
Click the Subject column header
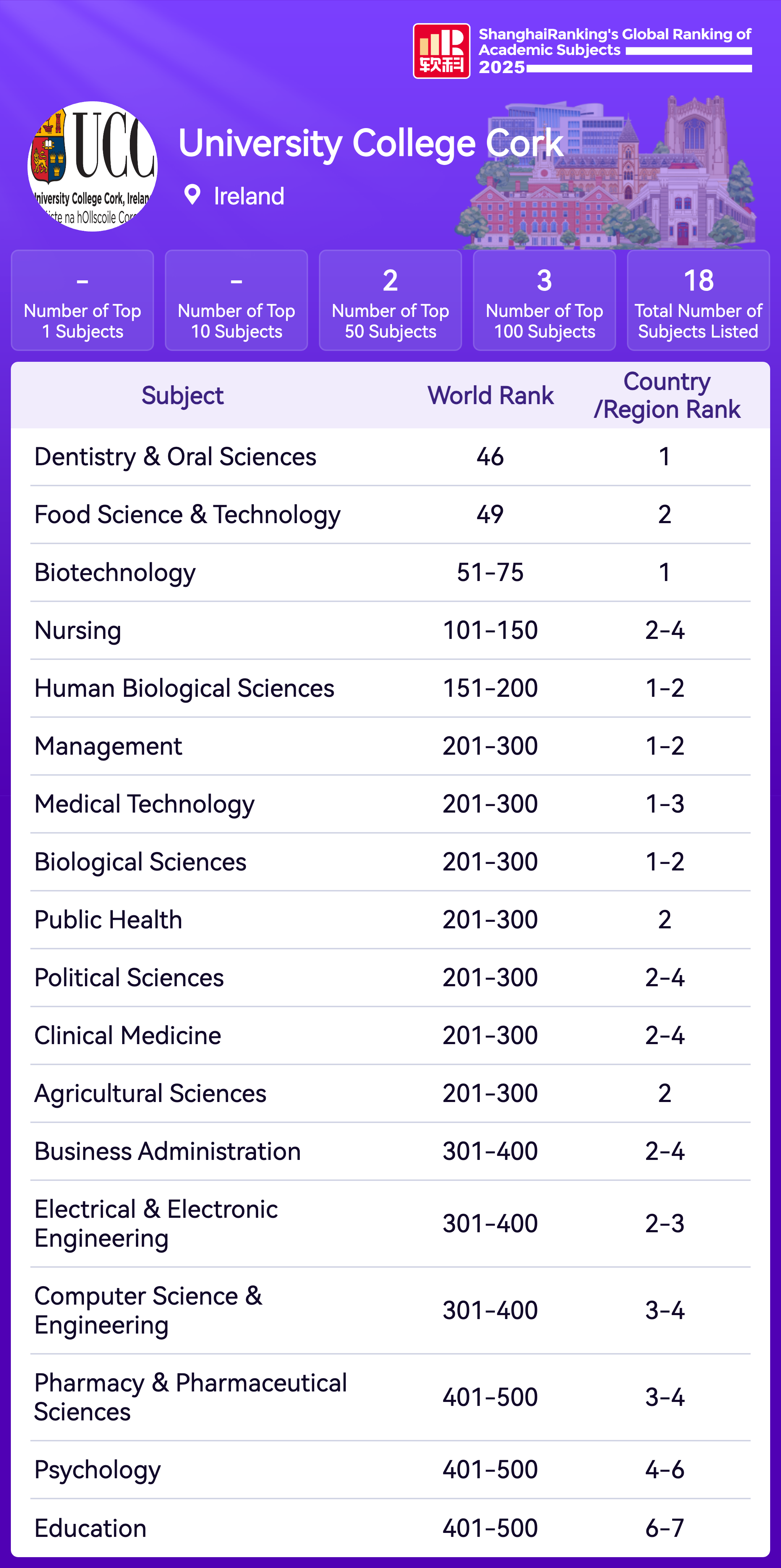183,396
